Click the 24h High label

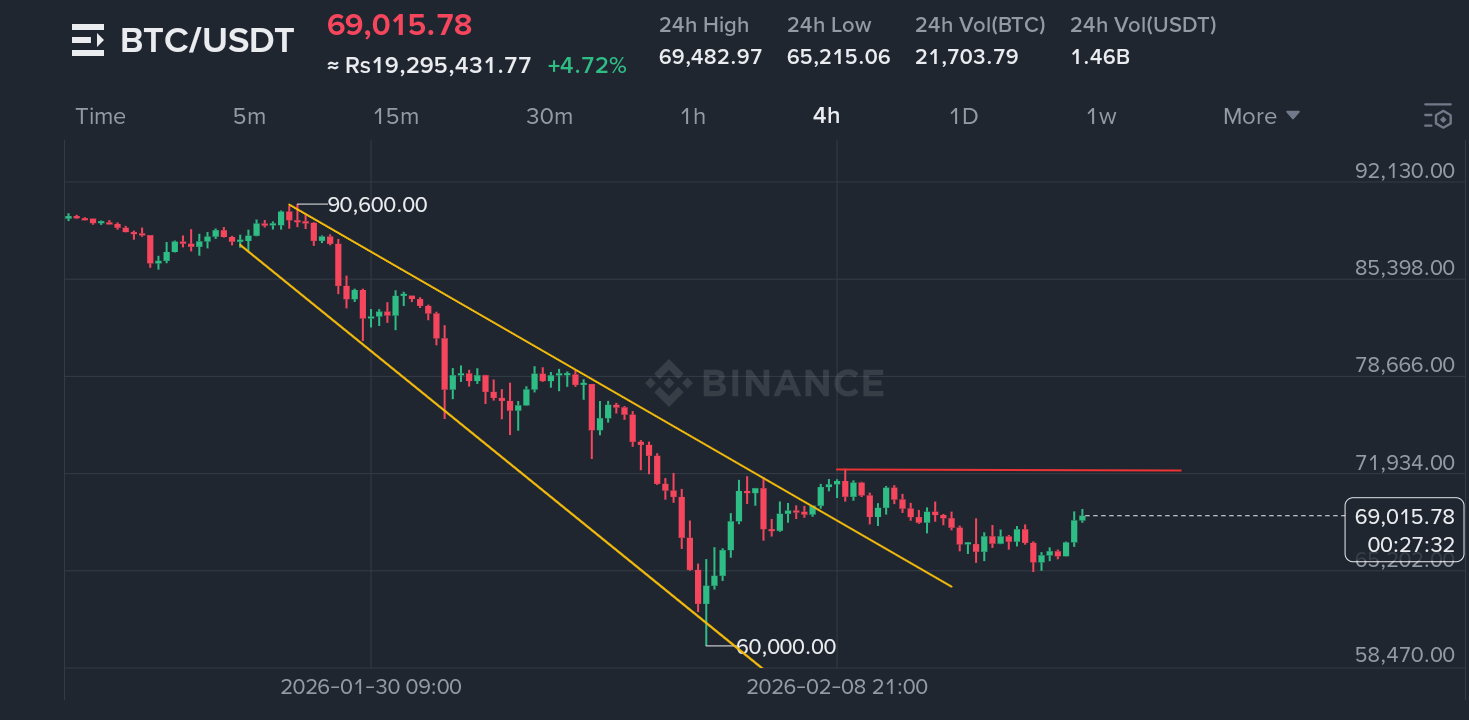tap(704, 25)
